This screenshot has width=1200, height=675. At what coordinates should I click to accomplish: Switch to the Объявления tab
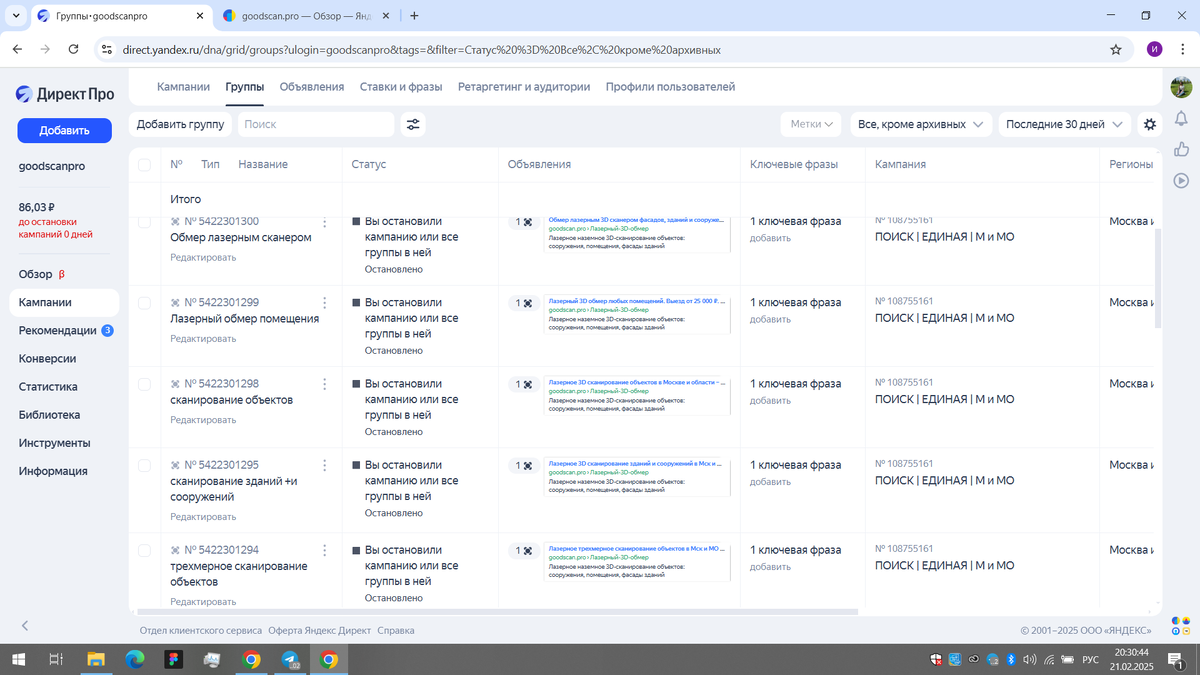tap(312, 87)
